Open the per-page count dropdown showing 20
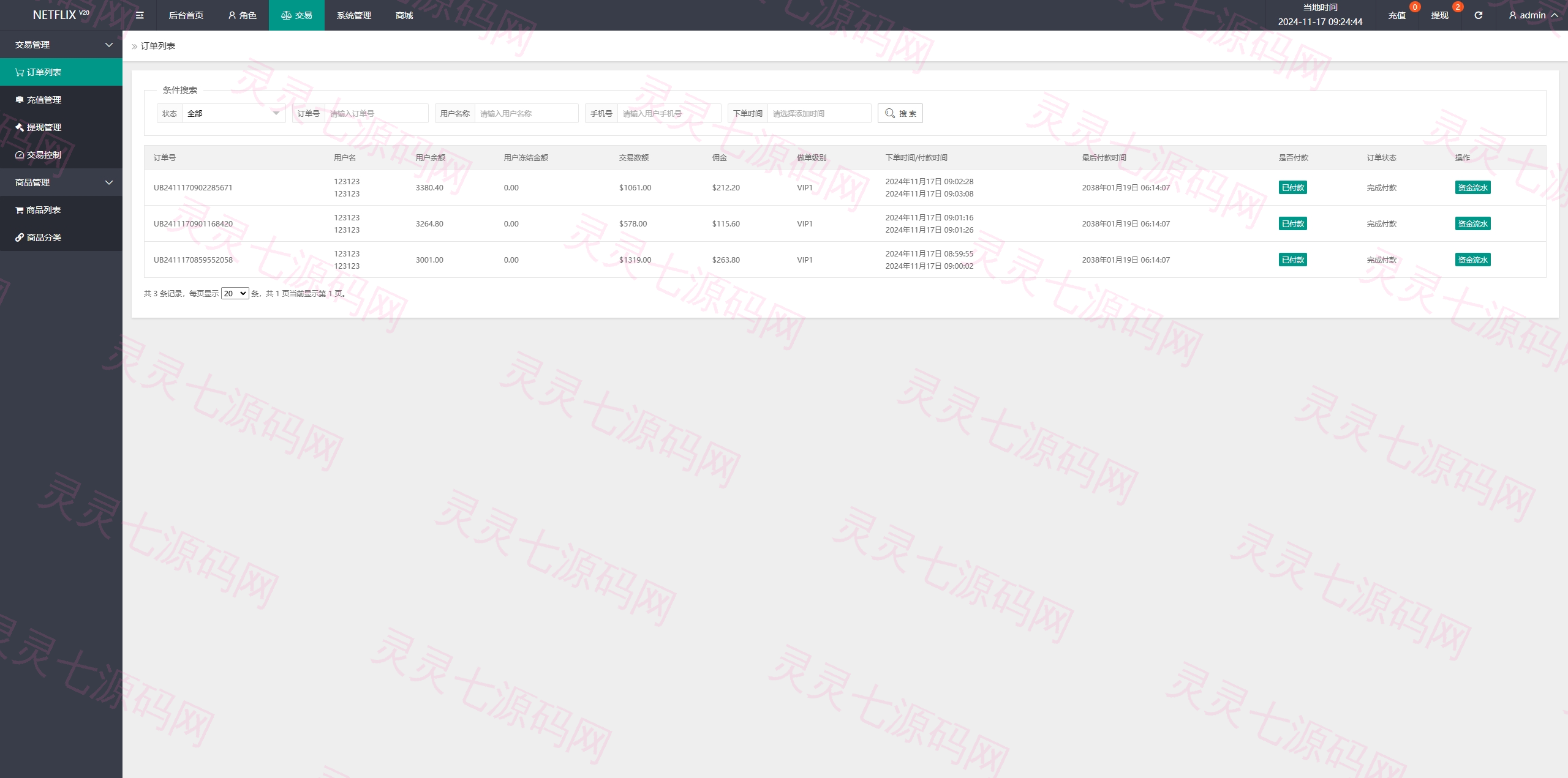This screenshot has height=778, width=1568. [x=235, y=293]
